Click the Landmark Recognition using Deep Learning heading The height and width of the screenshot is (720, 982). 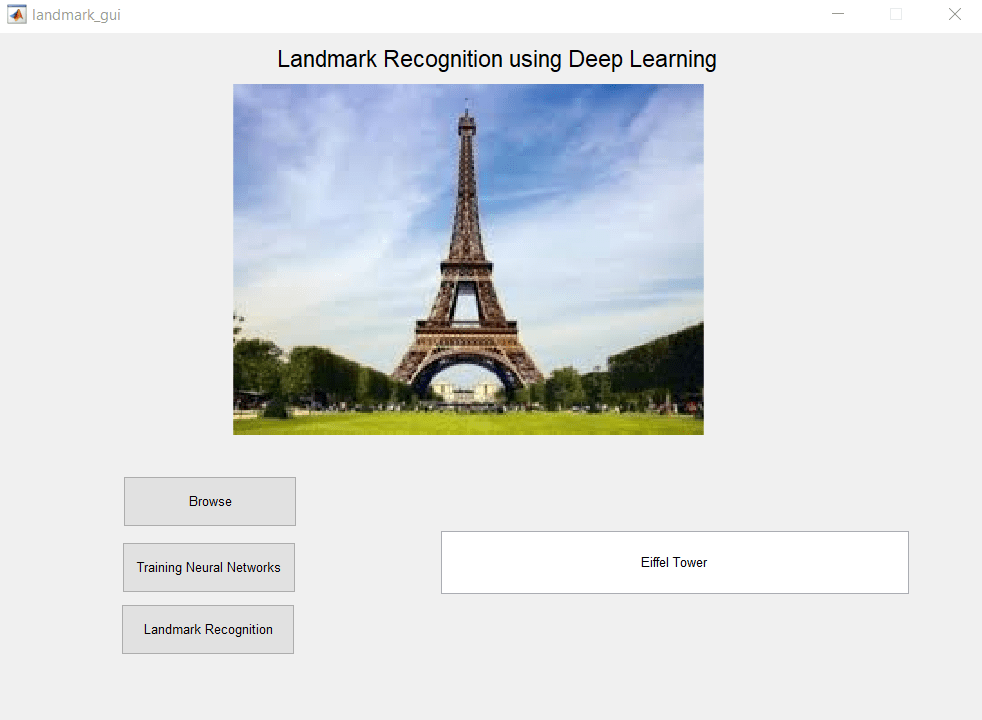[x=496, y=59]
